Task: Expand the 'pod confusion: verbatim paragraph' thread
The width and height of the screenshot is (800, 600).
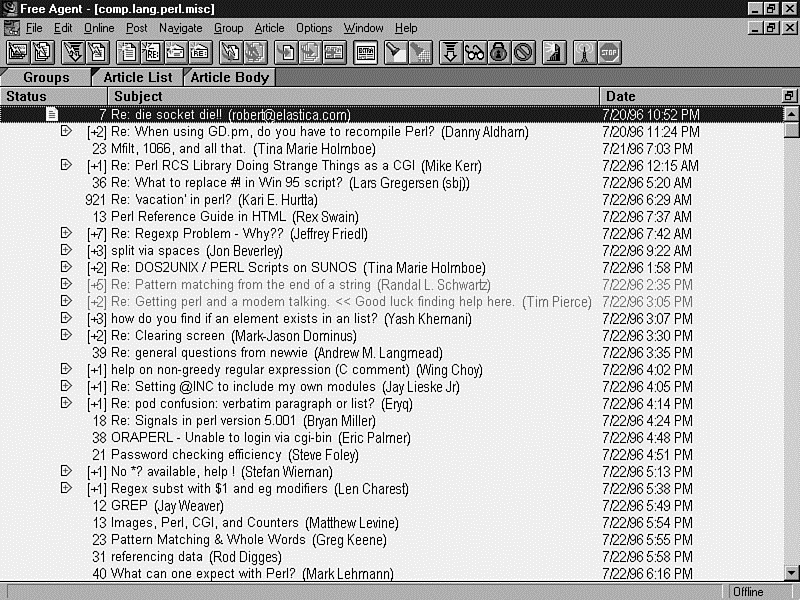Action: click(66, 403)
